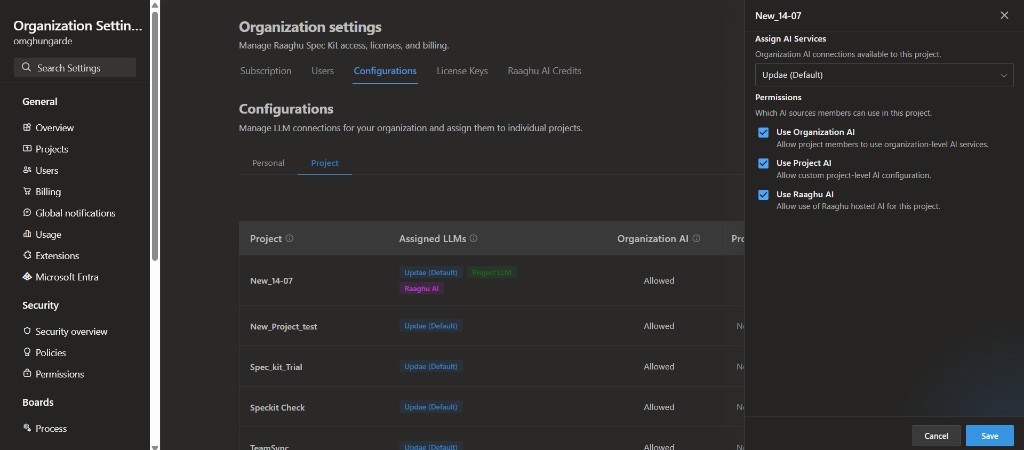Viewport: 1024px width, 450px height.
Task: Click the Projects icon in the sidebar
Action: click(x=27, y=149)
